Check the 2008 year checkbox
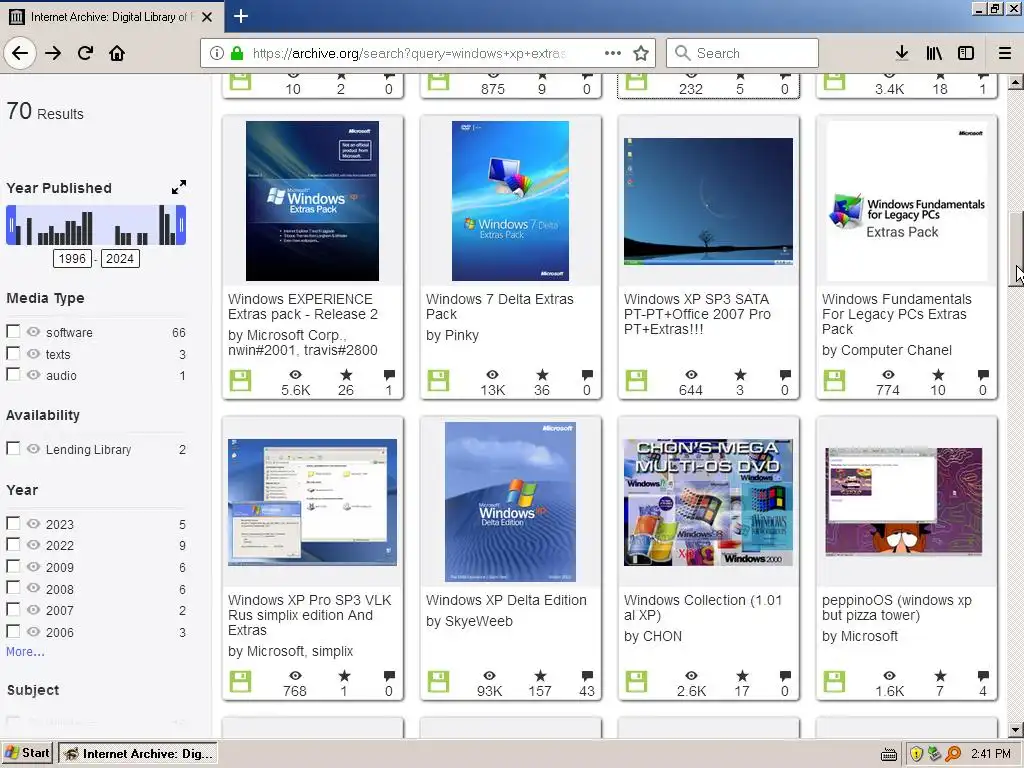1024x768 pixels. click(13, 587)
